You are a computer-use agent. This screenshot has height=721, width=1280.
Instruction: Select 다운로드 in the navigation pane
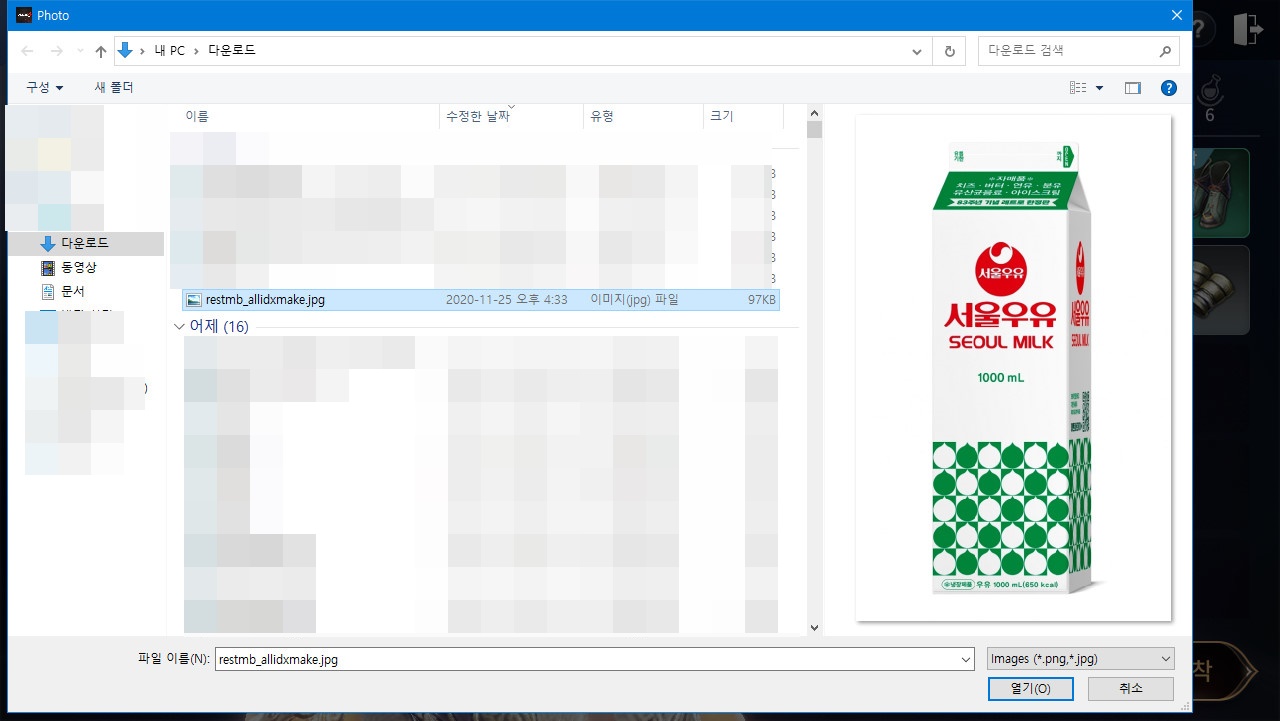tap(85, 243)
